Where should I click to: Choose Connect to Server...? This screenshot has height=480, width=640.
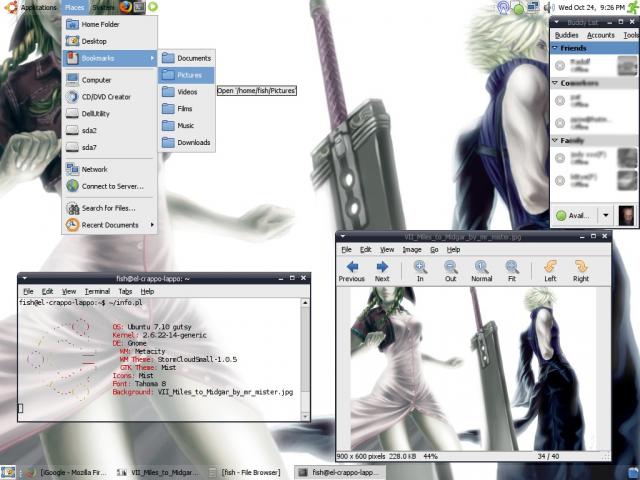click(x=109, y=186)
